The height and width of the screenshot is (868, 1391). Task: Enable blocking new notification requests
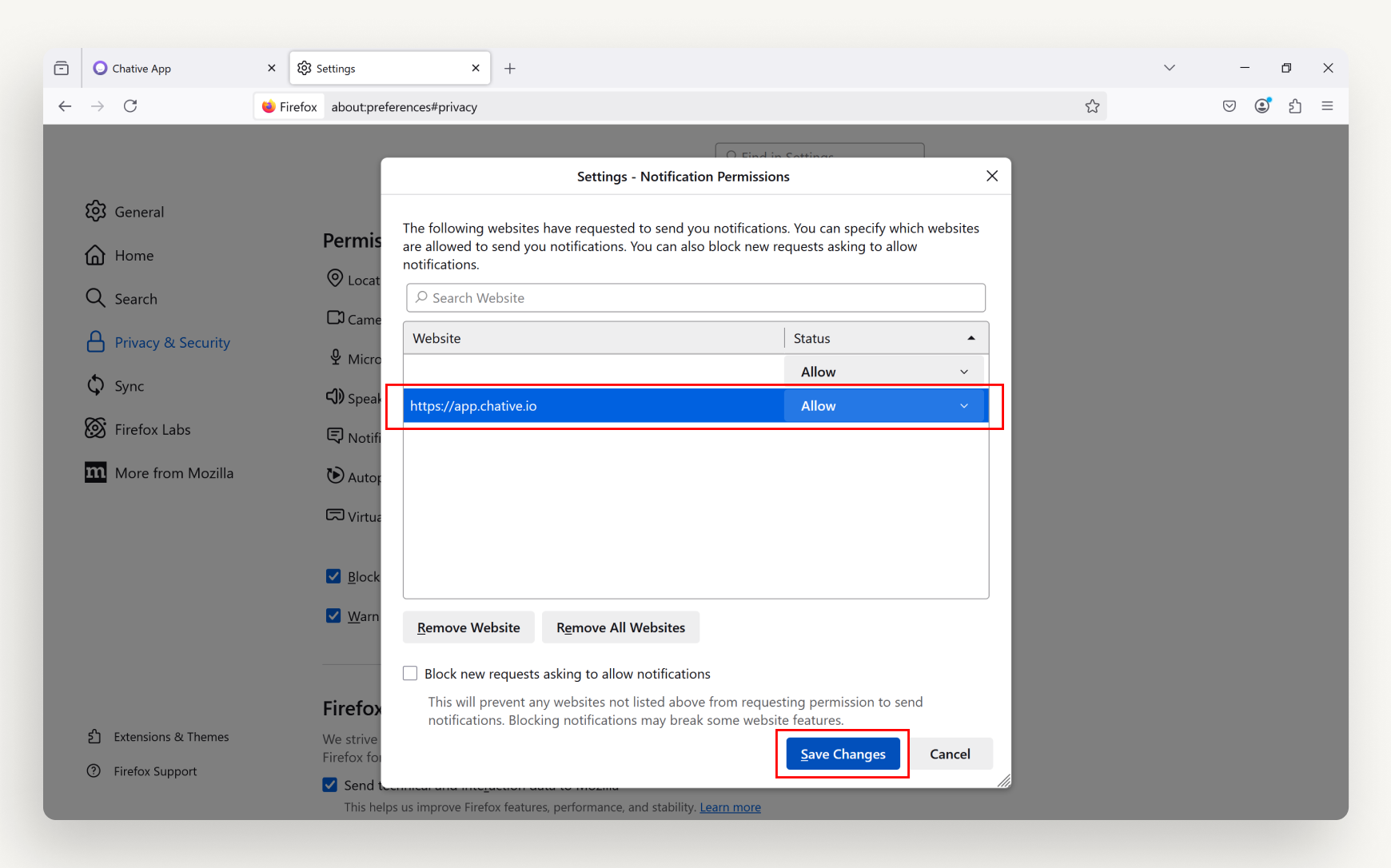[409, 673]
